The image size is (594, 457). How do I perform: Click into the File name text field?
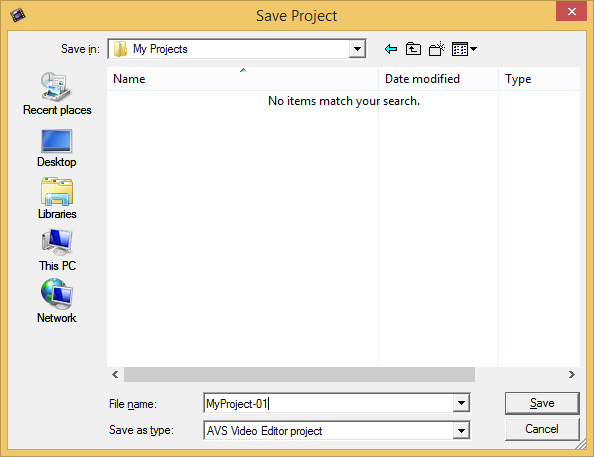(328, 403)
